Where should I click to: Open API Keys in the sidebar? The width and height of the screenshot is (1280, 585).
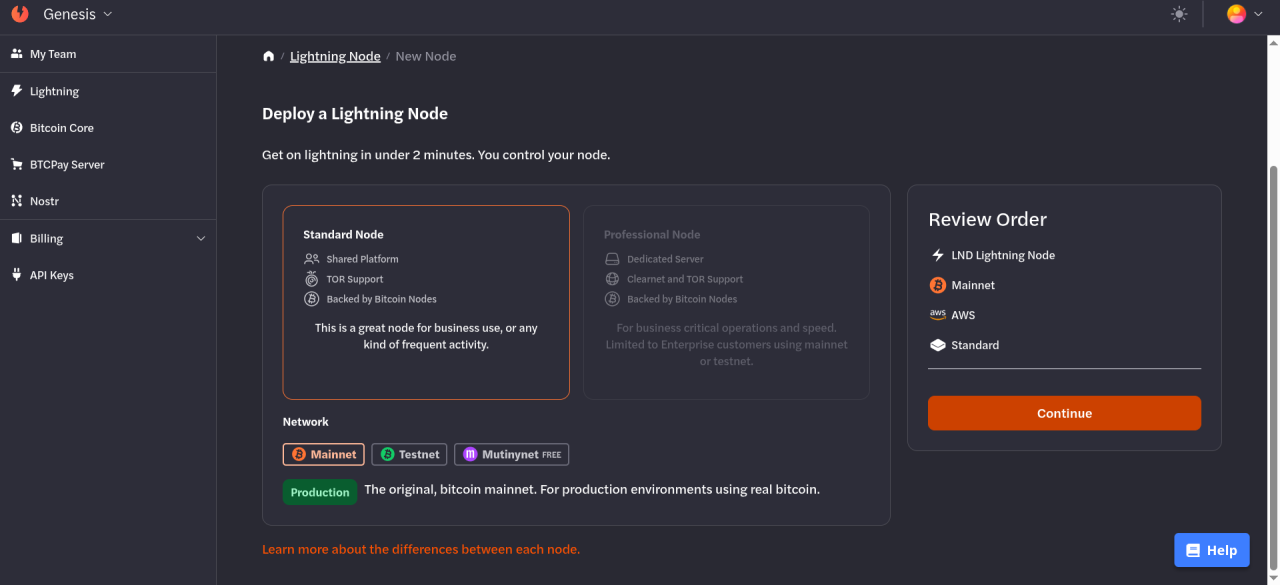pyautogui.click(x=108, y=275)
